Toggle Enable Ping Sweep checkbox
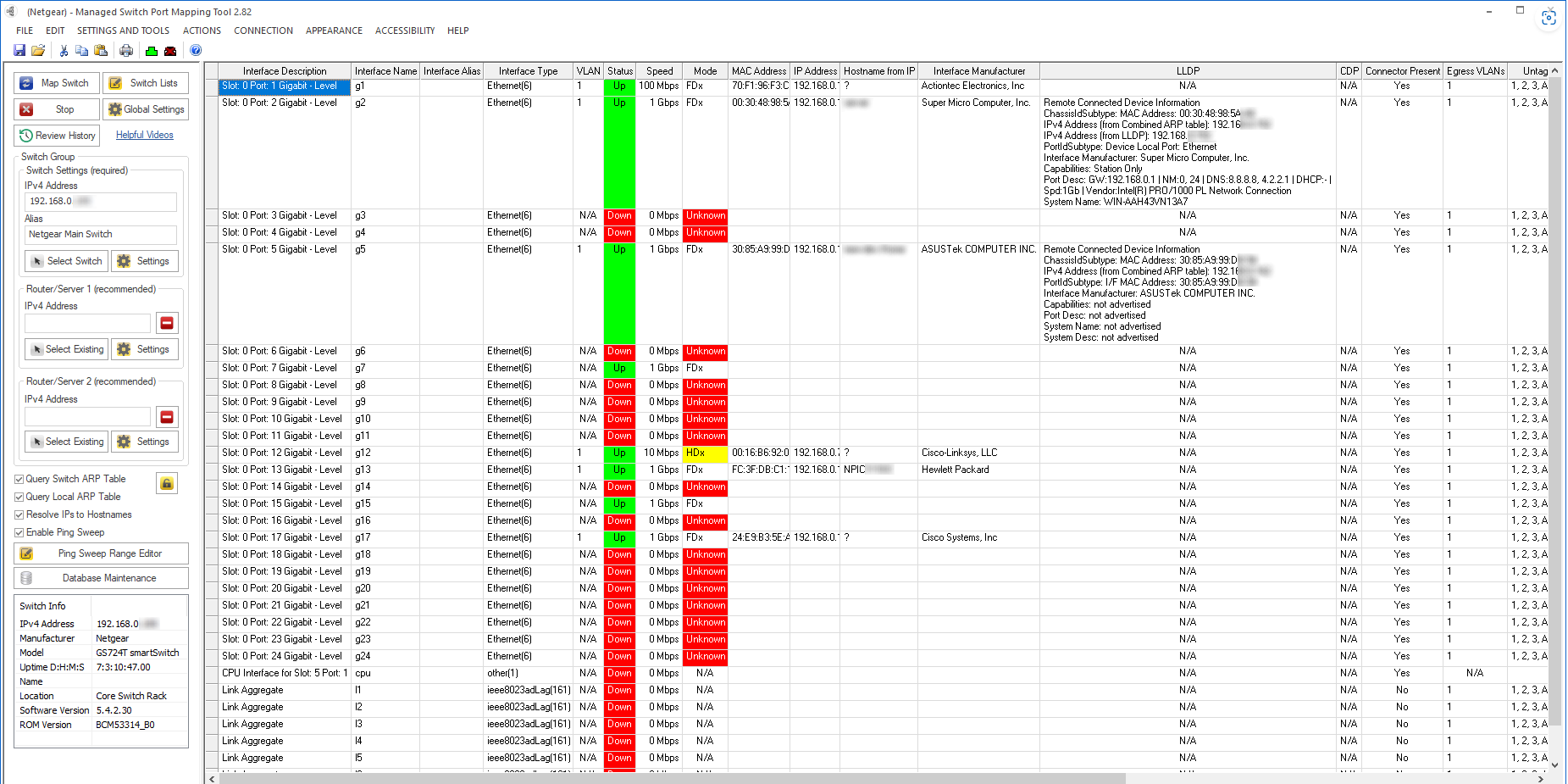Screen dimensions: 1568x784 (19, 532)
